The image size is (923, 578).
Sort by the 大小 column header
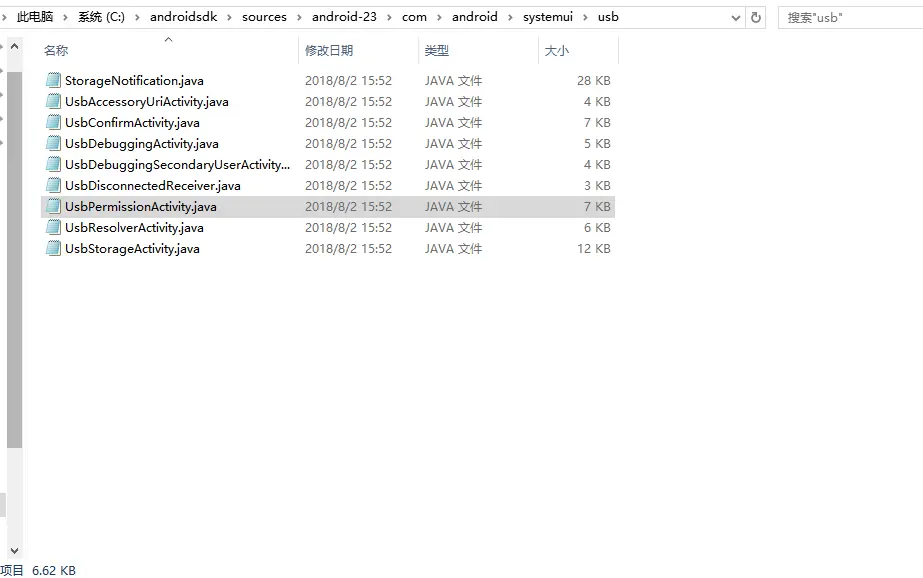556,51
